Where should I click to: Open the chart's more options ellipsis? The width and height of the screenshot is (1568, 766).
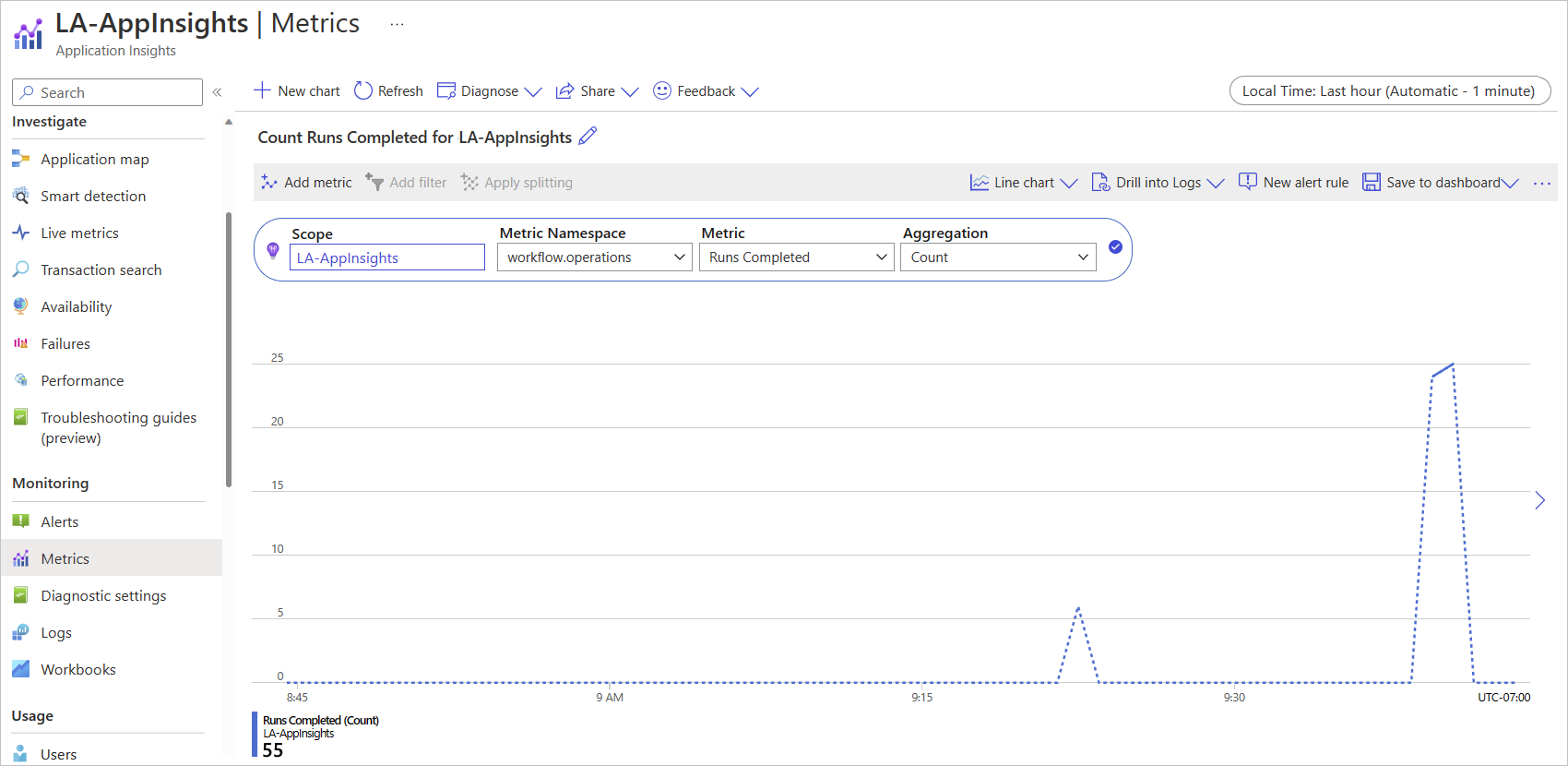[x=1542, y=184]
